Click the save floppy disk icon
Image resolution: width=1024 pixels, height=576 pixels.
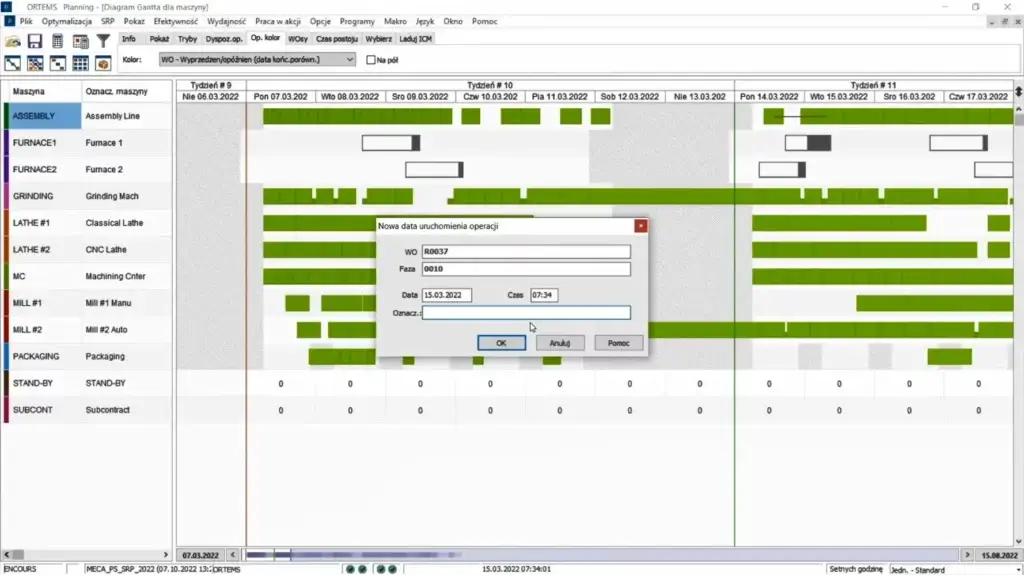point(35,41)
